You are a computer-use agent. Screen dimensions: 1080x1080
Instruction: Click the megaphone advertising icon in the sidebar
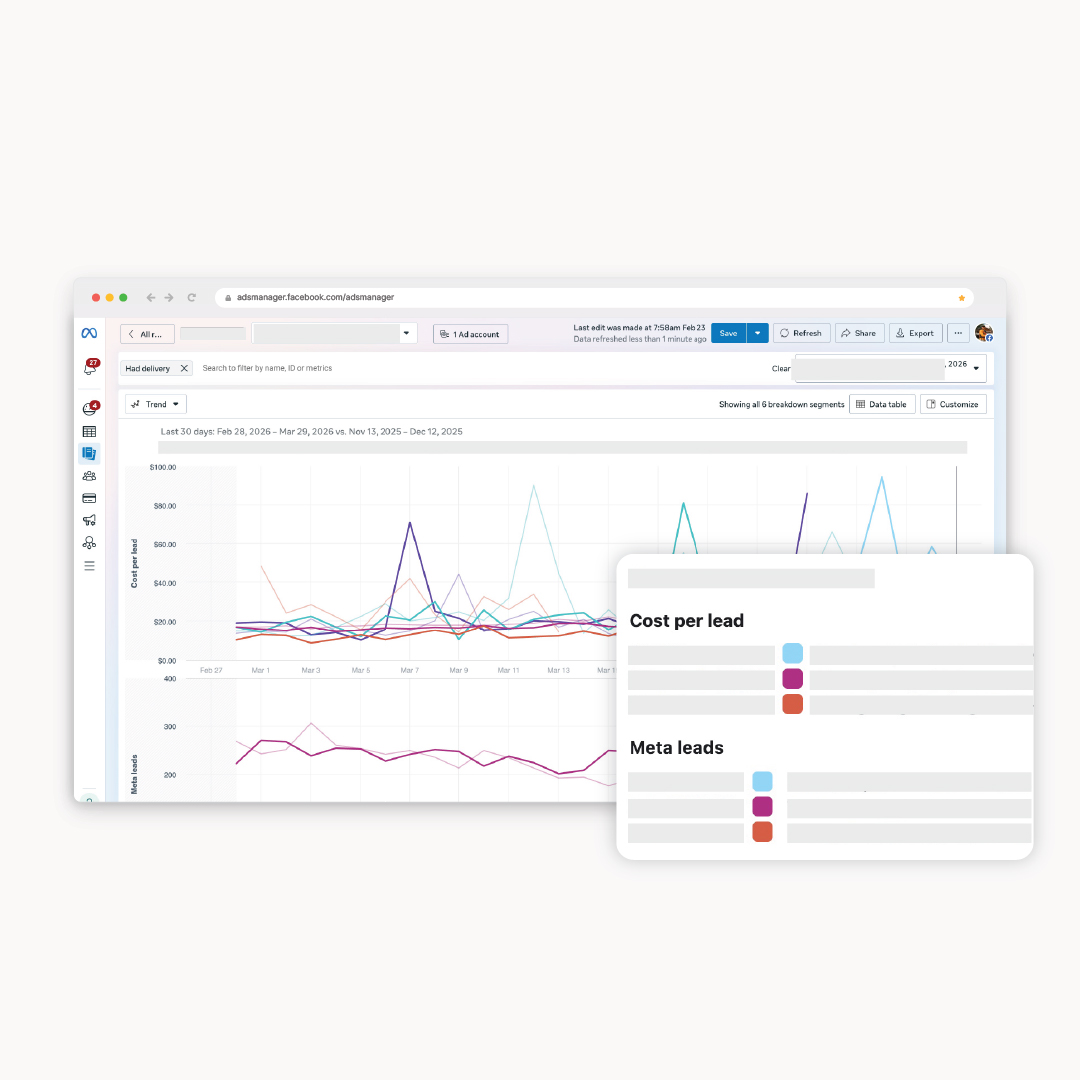89,520
